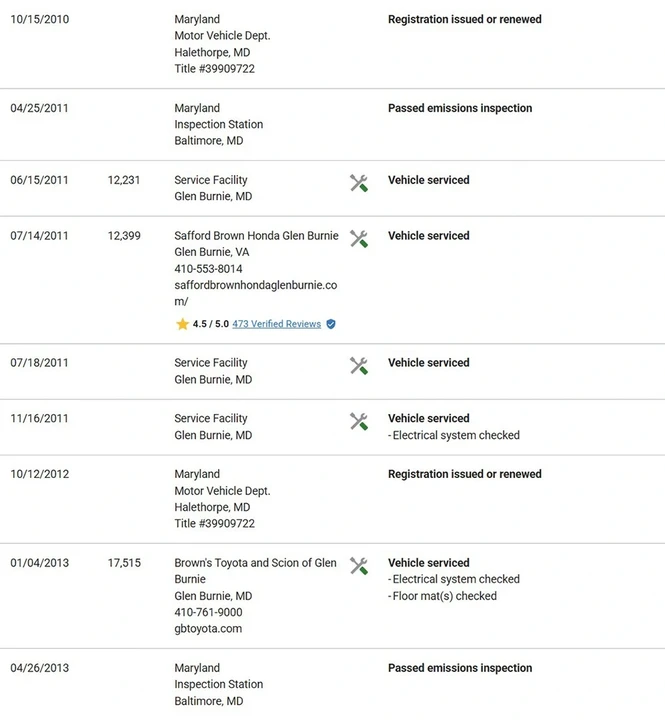Viewport: 665px width, 720px height.
Task: Click the blue verified shield badge
Action: (331, 324)
